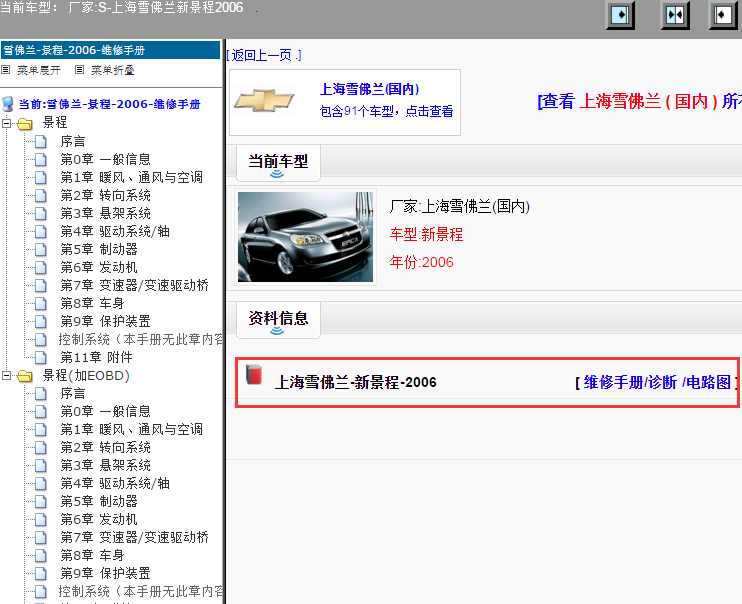
Task: Click 包含91个车型，点击查看 link
Action: 386,111
